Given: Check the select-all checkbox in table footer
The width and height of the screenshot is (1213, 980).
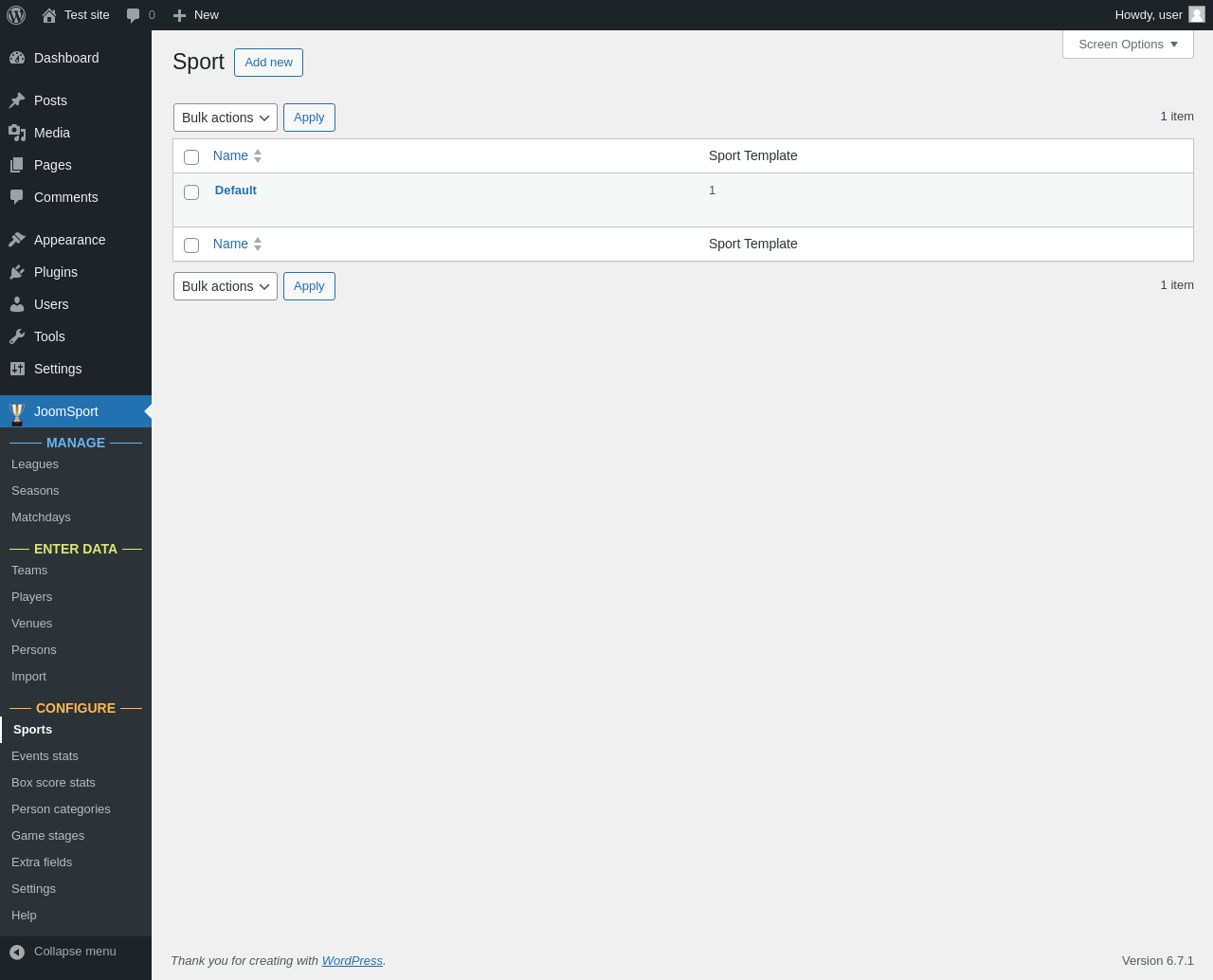Looking at the screenshot, I should pos(191,245).
